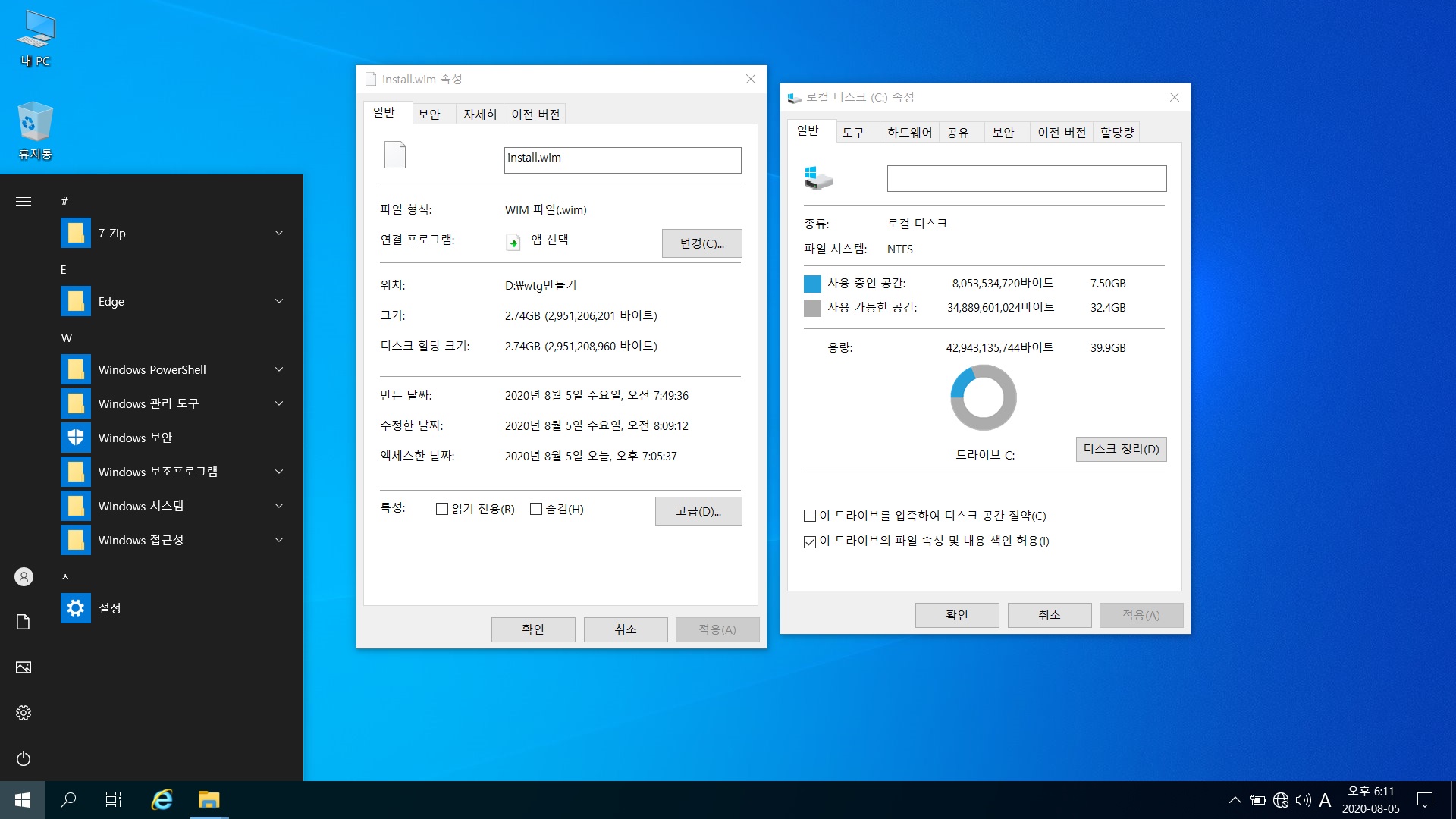This screenshot has width=1456, height=819.
Task: Click the 휴지통(Recycle Bin) icon on desktop
Action: click(x=35, y=120)
